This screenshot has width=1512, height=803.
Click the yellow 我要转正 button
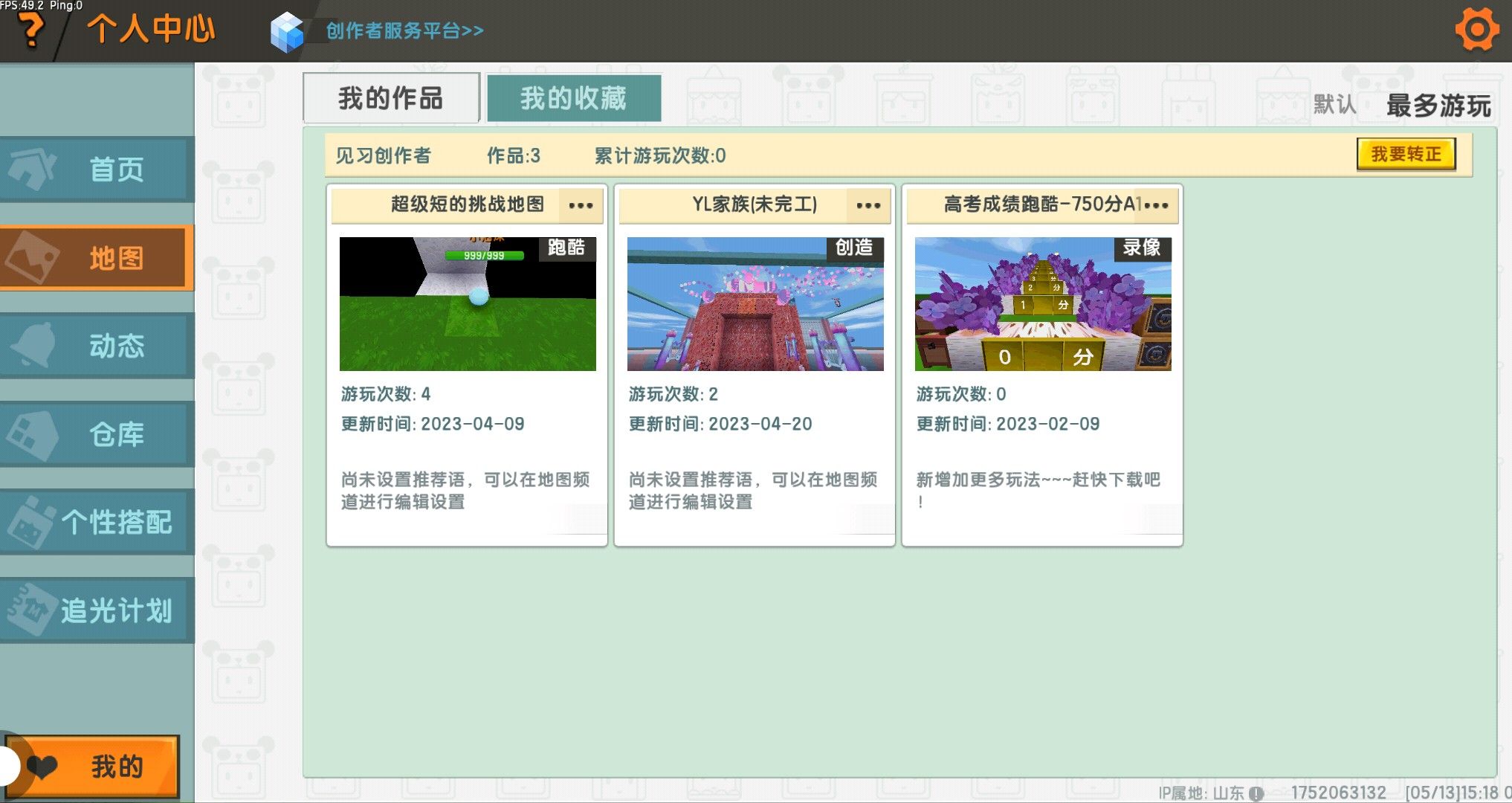[x=1405, y=155]
